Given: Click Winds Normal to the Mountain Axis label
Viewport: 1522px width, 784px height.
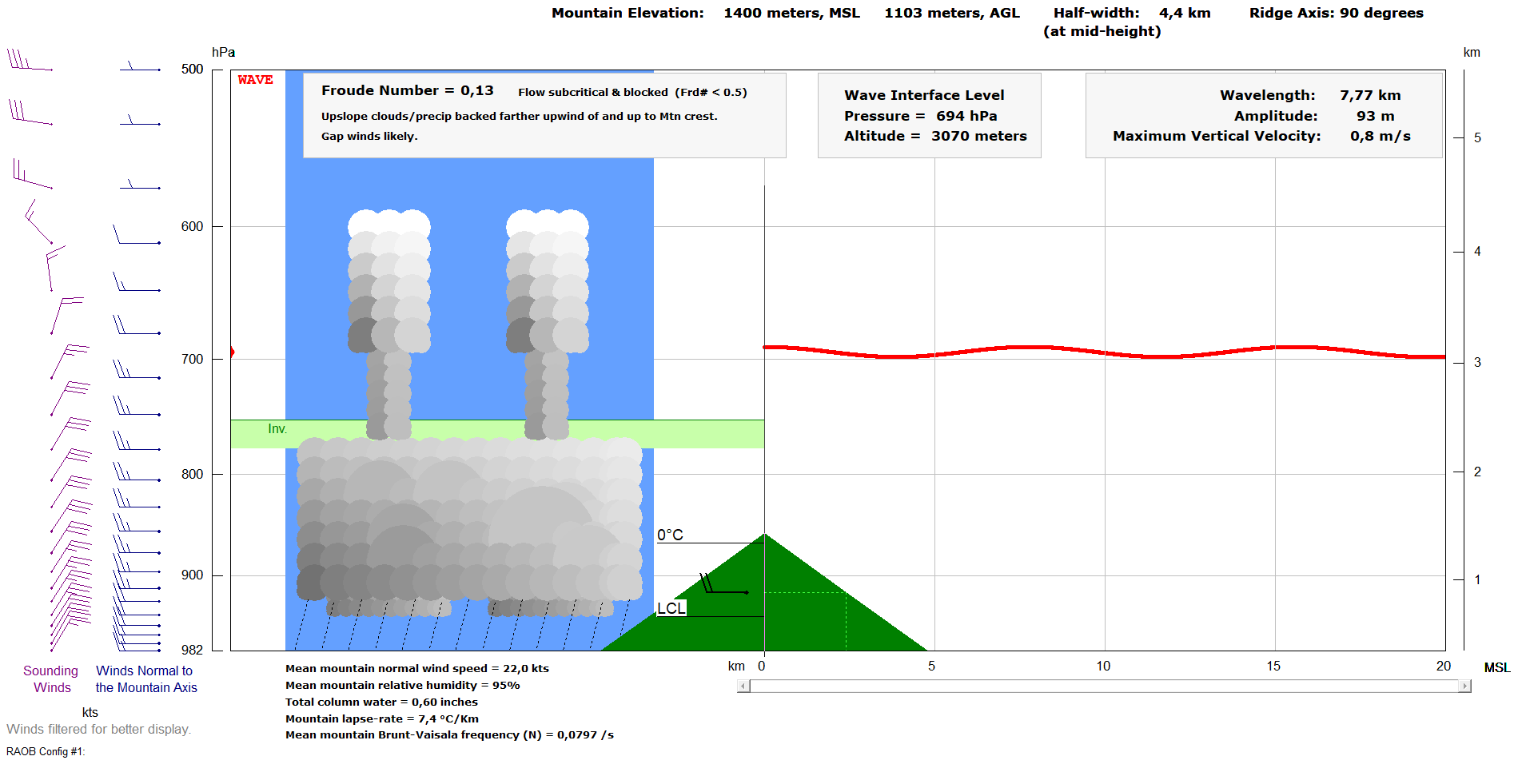Looking at the screenshot, I should pyautogui.click(x=145, y=679).
